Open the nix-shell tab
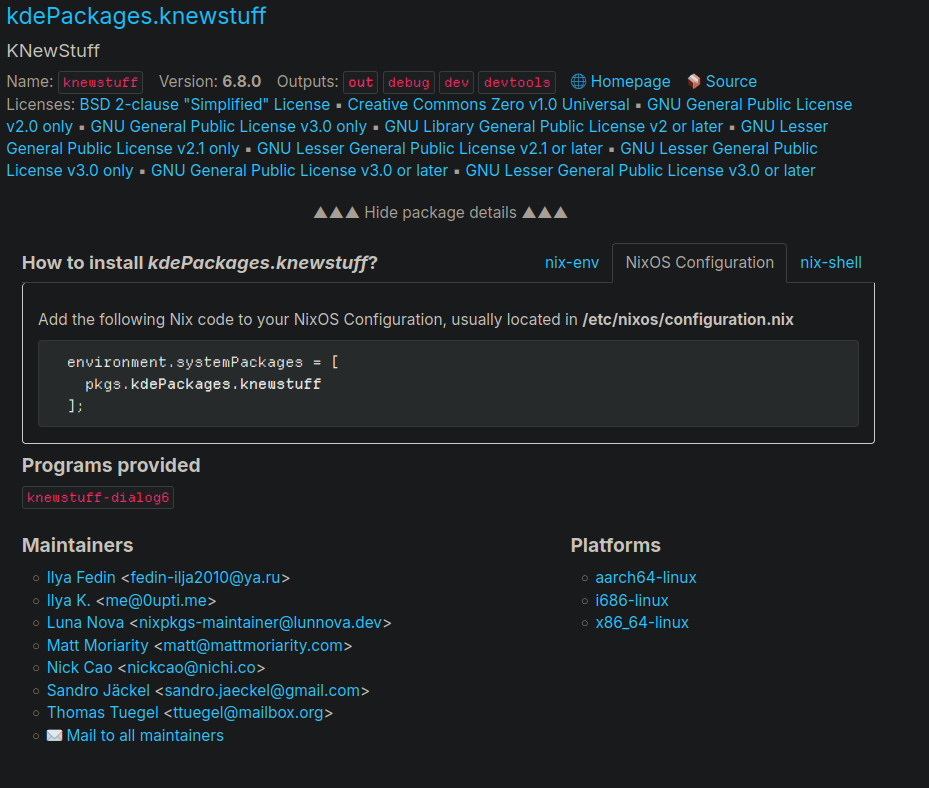This screenshot has height=788, width=929. 831,262
